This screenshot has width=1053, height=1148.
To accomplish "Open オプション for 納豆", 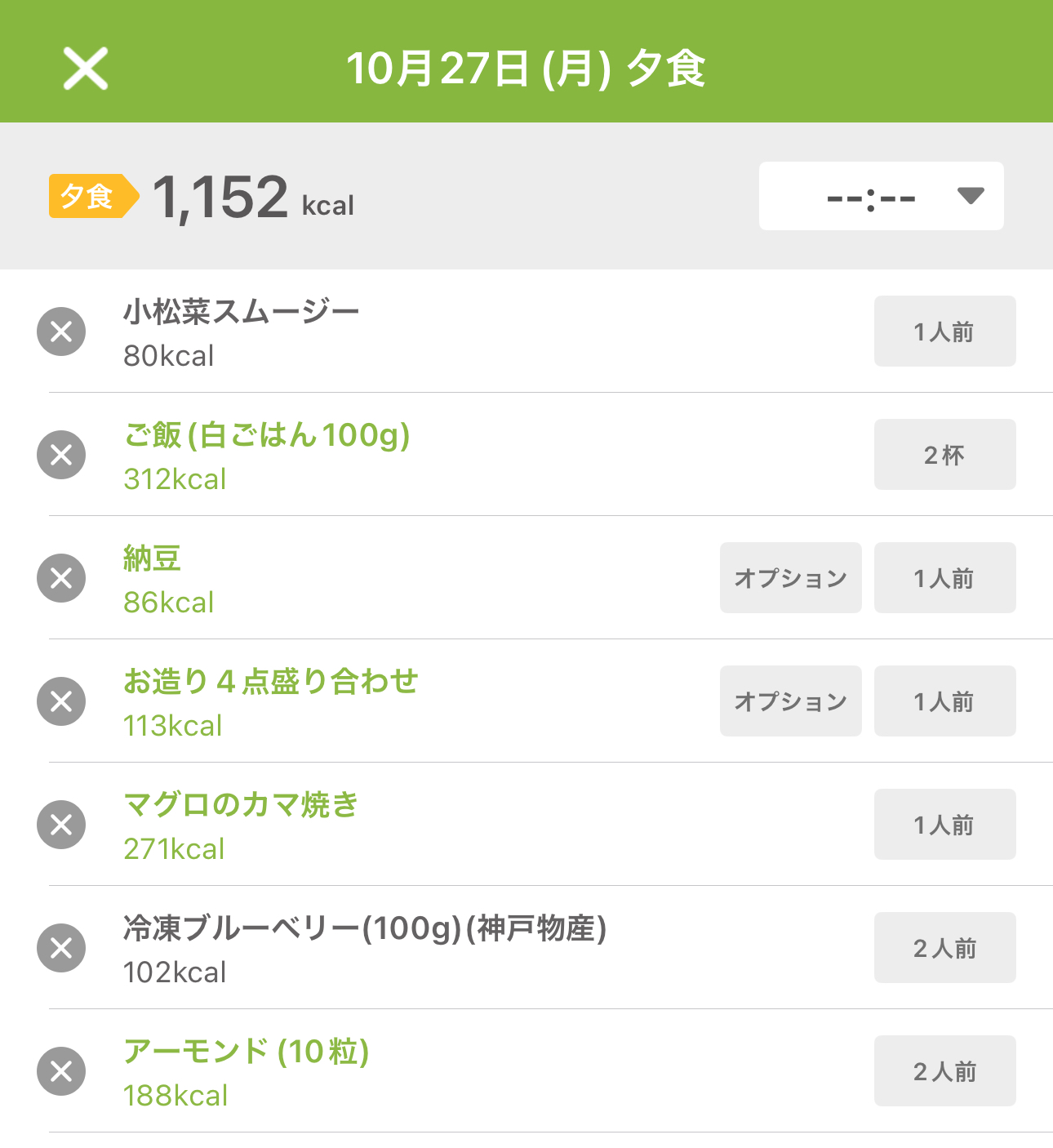I will [790, 578].
